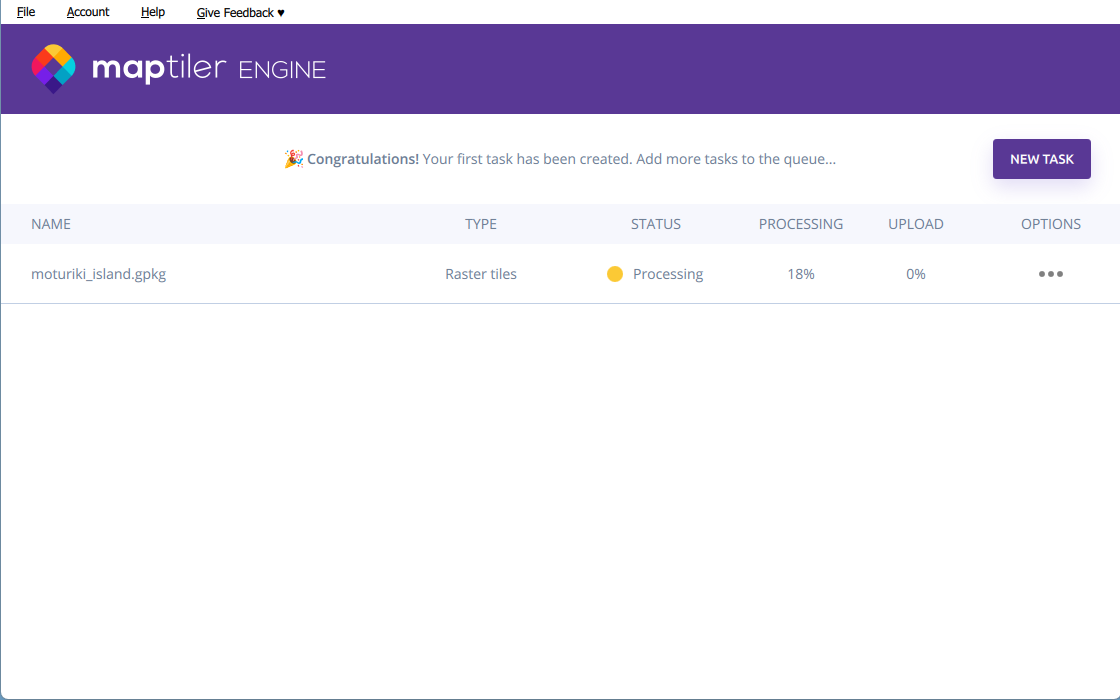Screen dimensions: 1120x700
Task: Click the maptiler ENGINE wordmark
Action: tap(209, 69)
